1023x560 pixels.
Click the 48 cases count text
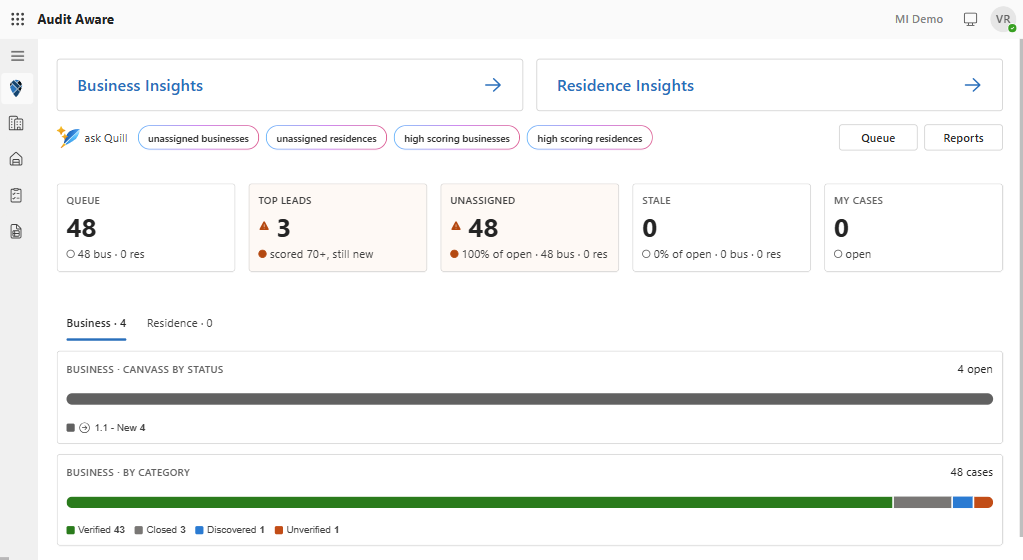pos(971,473)
